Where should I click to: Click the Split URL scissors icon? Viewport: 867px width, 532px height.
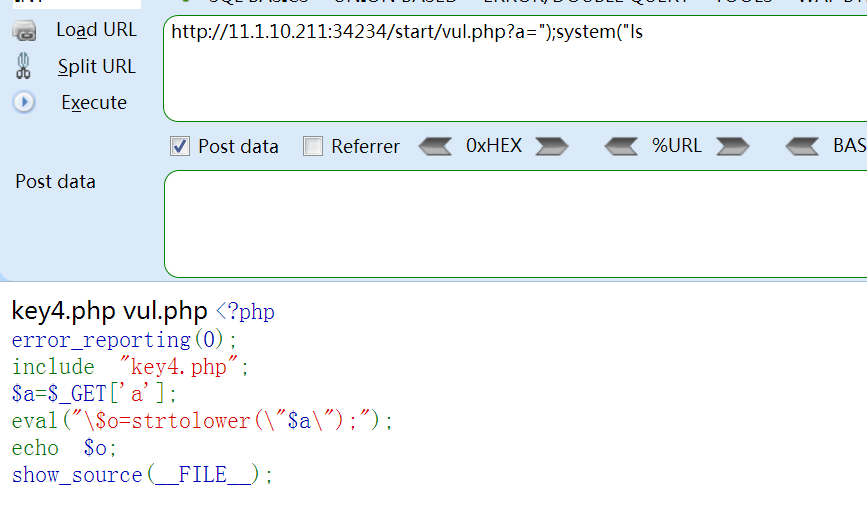coord(23,66)
